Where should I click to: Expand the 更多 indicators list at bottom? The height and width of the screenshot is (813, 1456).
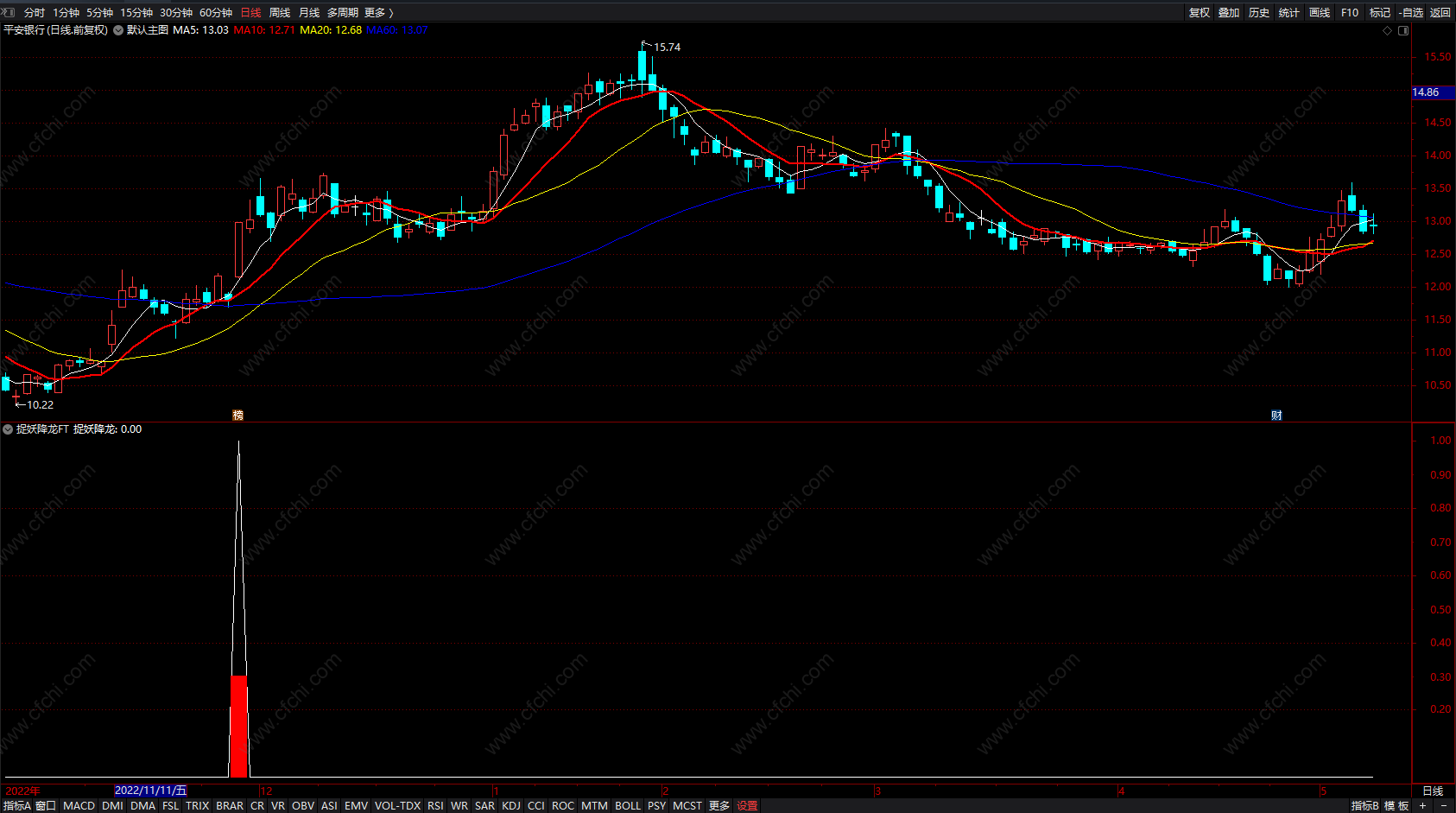click(x=719, y=806)
